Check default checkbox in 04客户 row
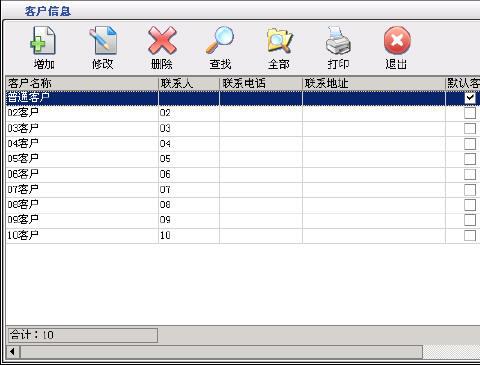480x365 pixels. tap(470, 144)
